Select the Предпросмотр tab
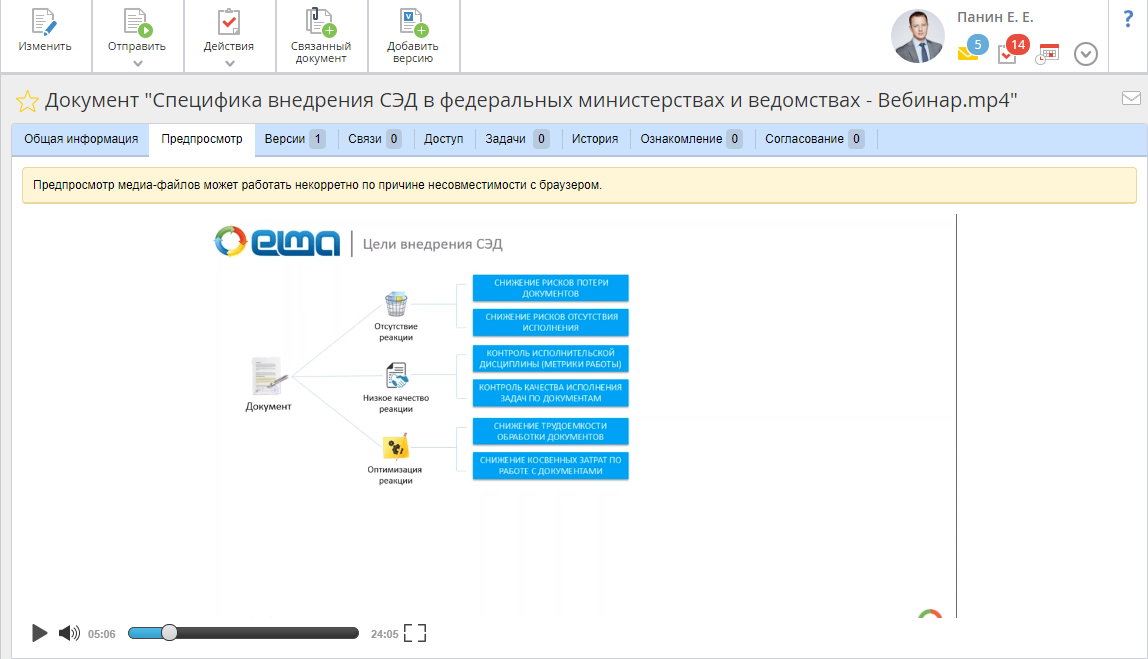This screenshot has width=1148, height=659. (202, 139)
